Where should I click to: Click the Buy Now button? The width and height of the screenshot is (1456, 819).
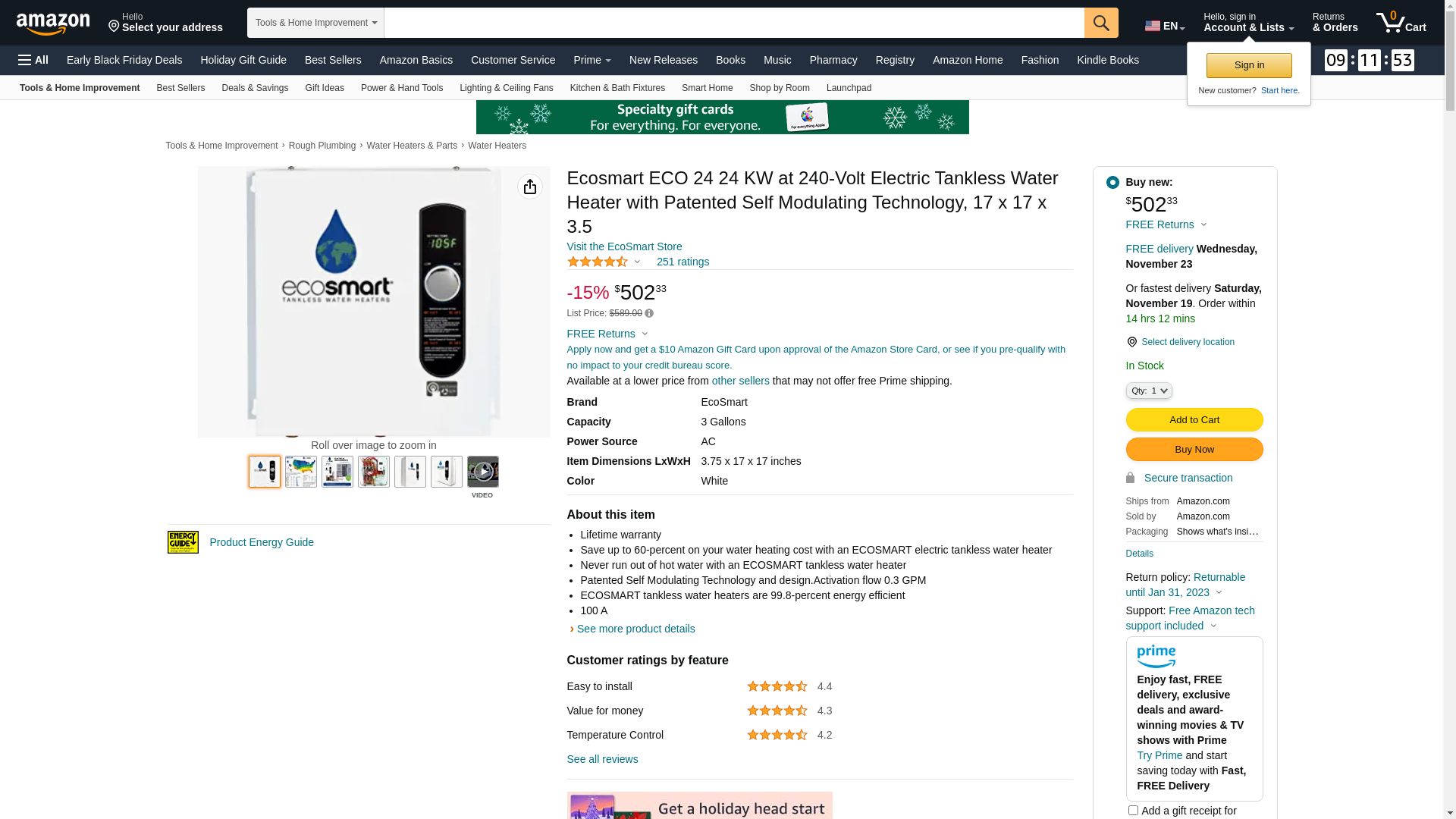pos(1194,450)
